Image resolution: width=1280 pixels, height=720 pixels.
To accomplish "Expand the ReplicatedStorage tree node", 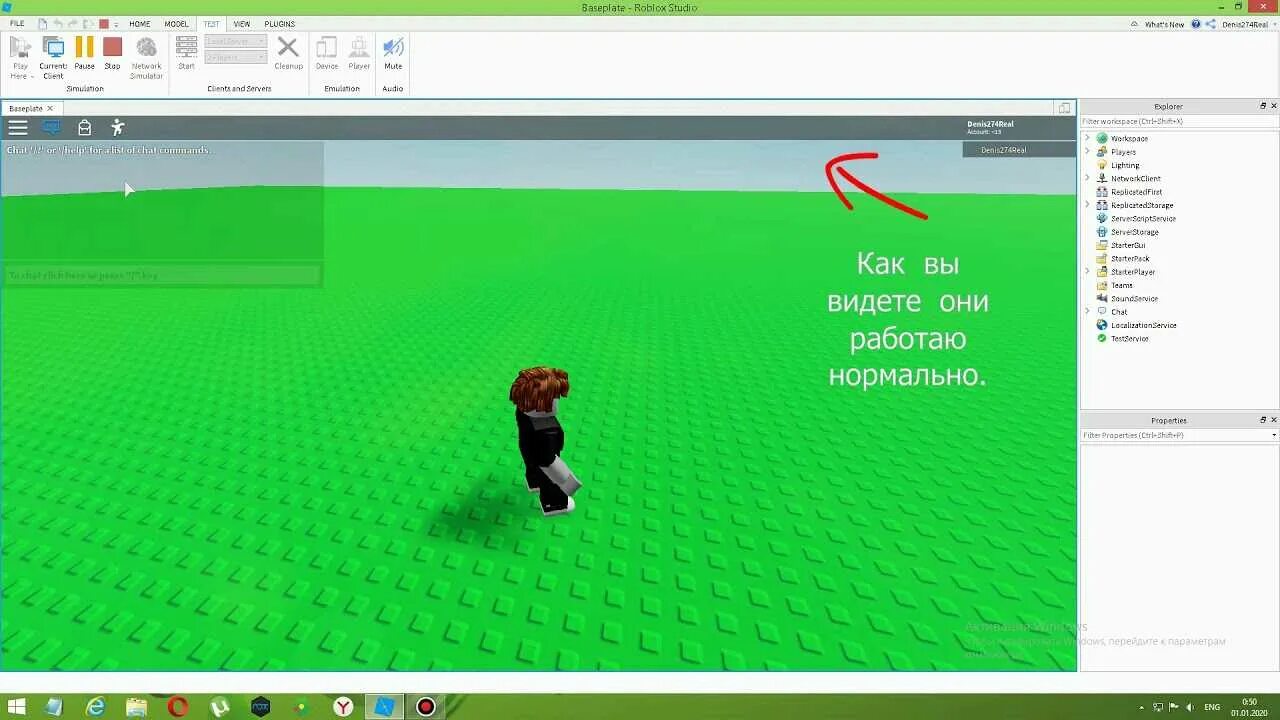I will [1087, 205].
